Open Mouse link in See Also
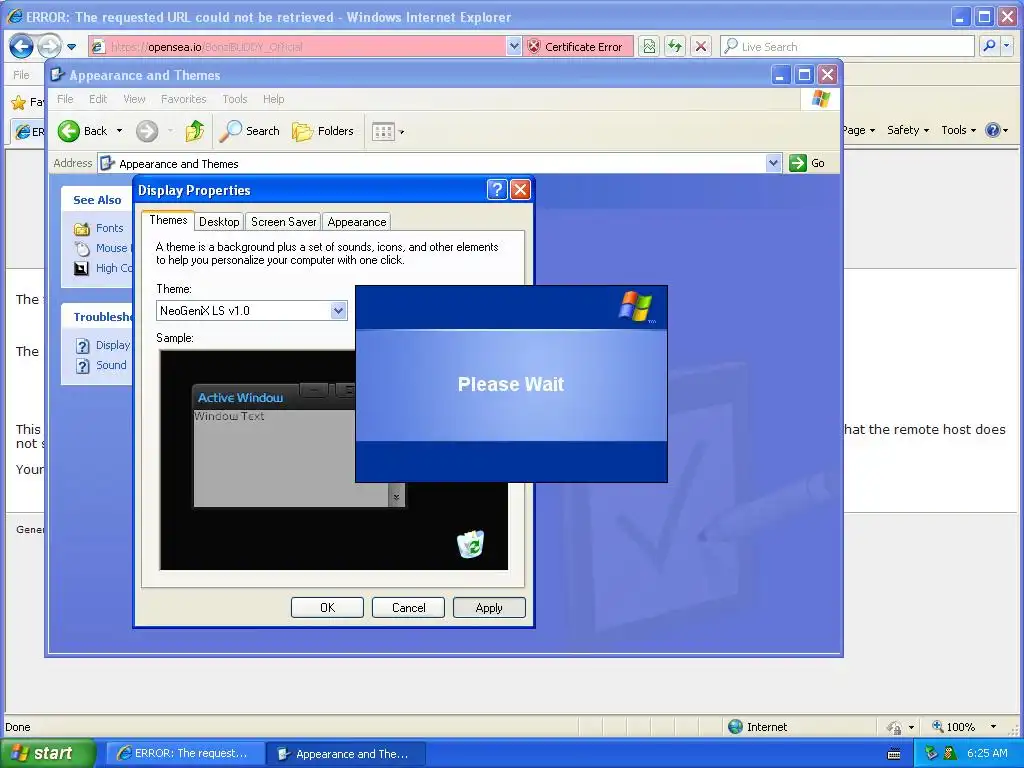1024x768 pixels. tap(112, 248)
